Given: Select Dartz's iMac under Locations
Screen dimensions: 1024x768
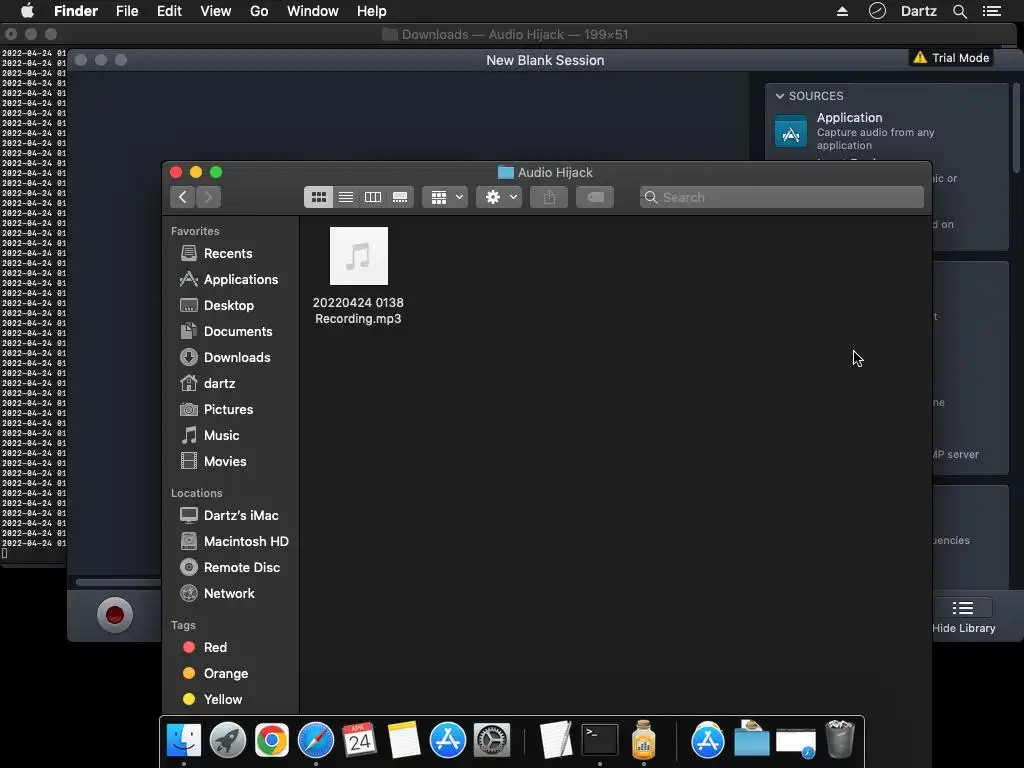Looking at the screenshot, I should [230, 515].
